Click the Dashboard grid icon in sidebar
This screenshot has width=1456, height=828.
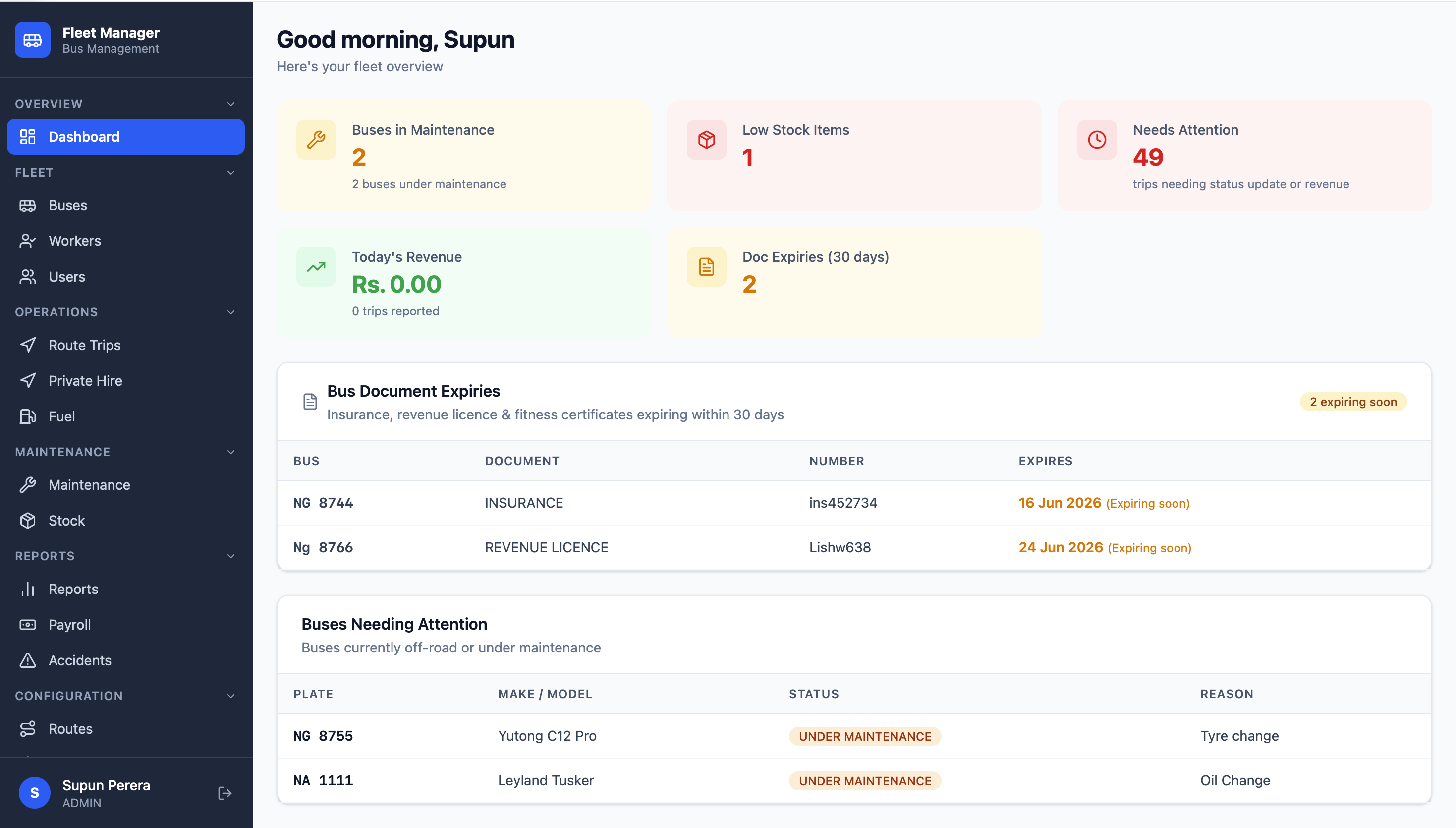coord(27,137)
